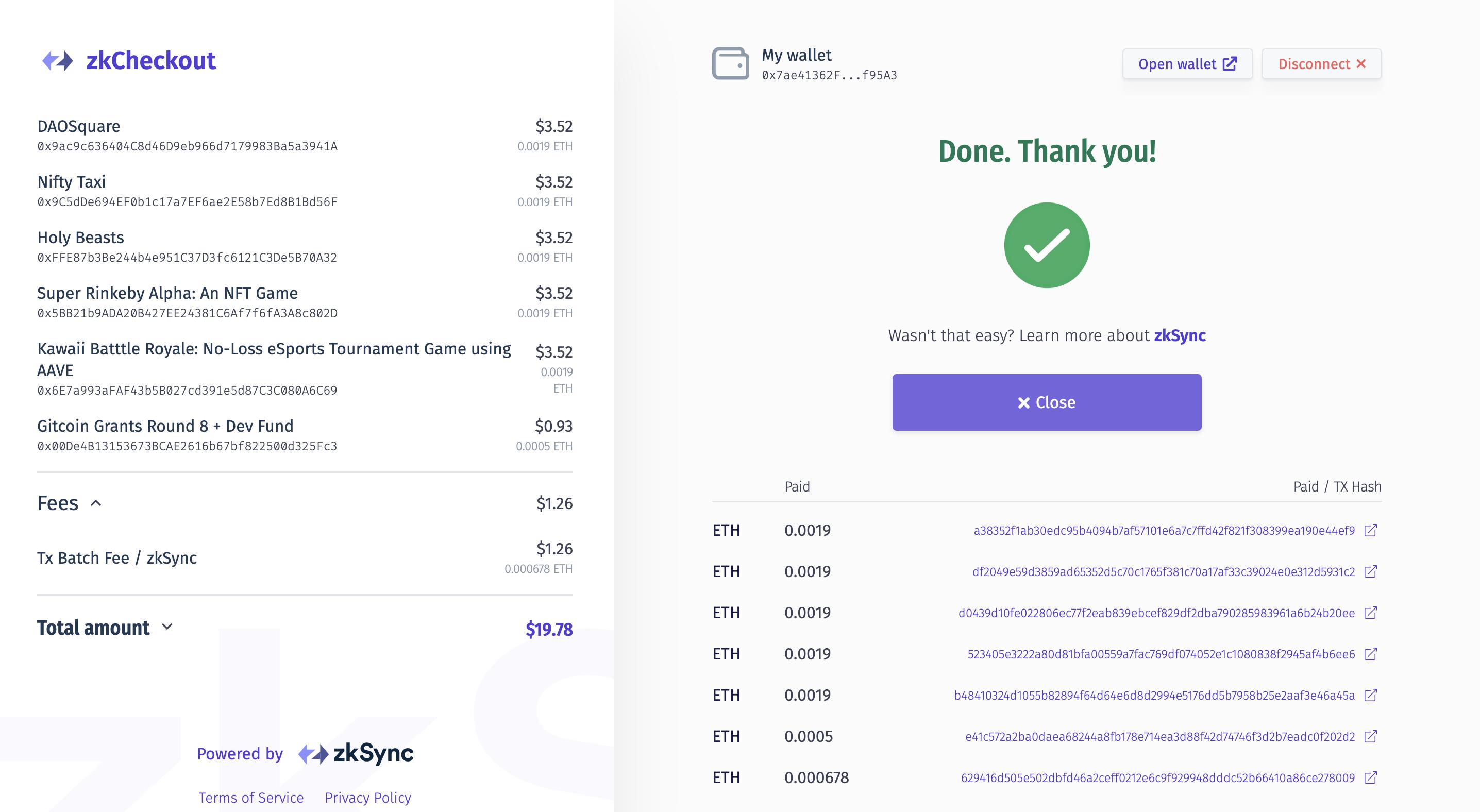Open external link for transaction a38352f1
This screenshot has width=1480, height=812.
(1370, 530)
